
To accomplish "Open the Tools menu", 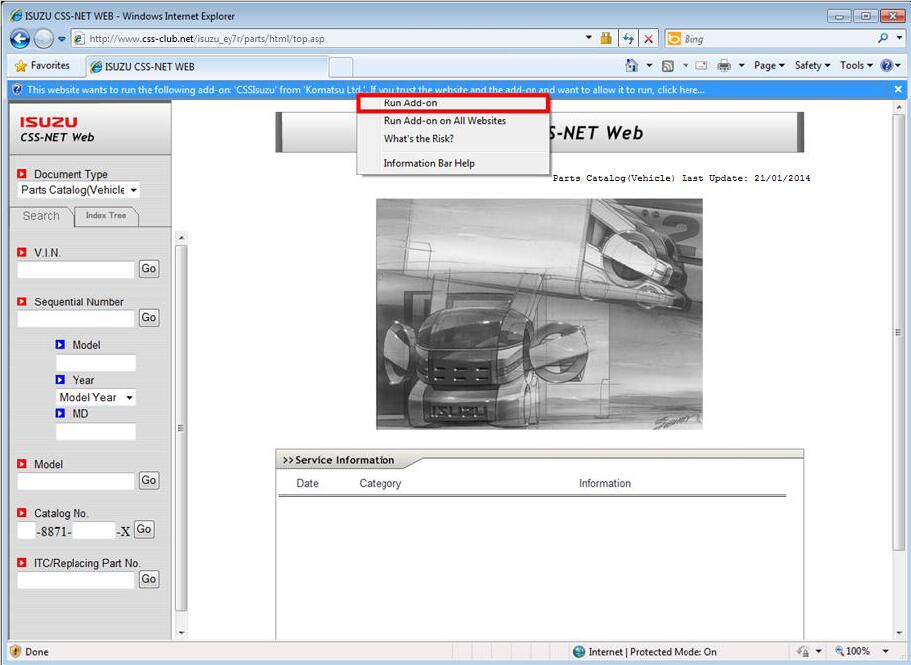I will (x=856, y=66).
